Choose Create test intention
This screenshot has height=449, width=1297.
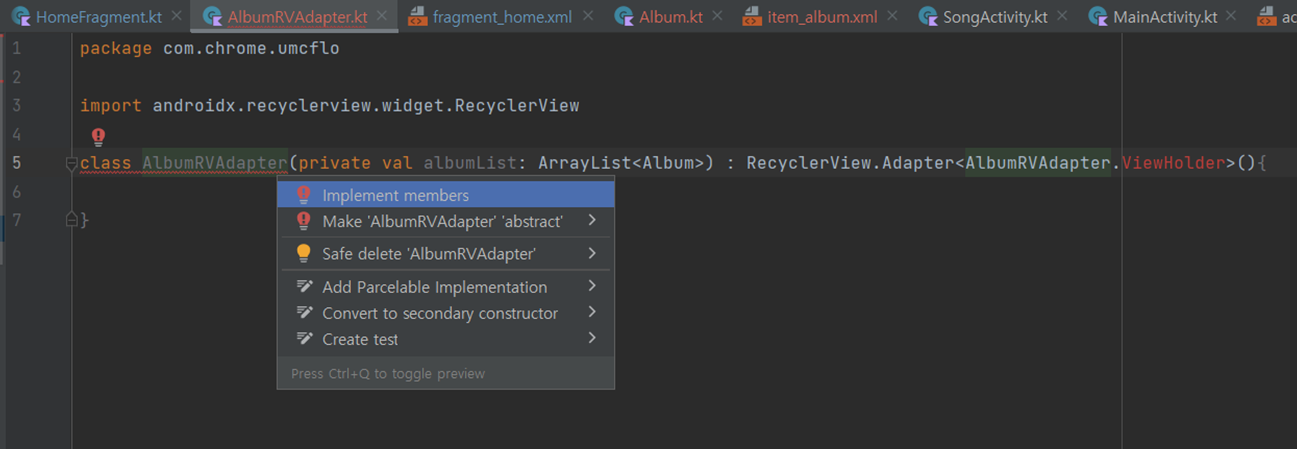click(446, 339)
